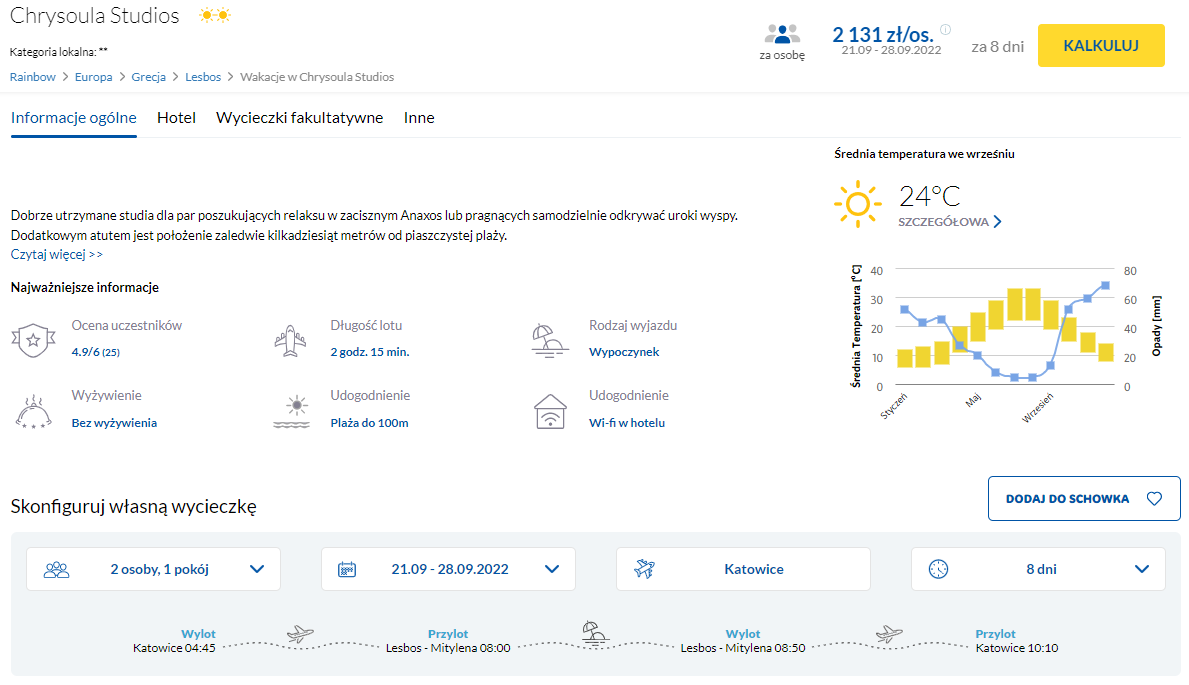Screen dimensions: 1189x685
Task: Open the 8 dni duration dropdown
Action: coord(1038,569)
